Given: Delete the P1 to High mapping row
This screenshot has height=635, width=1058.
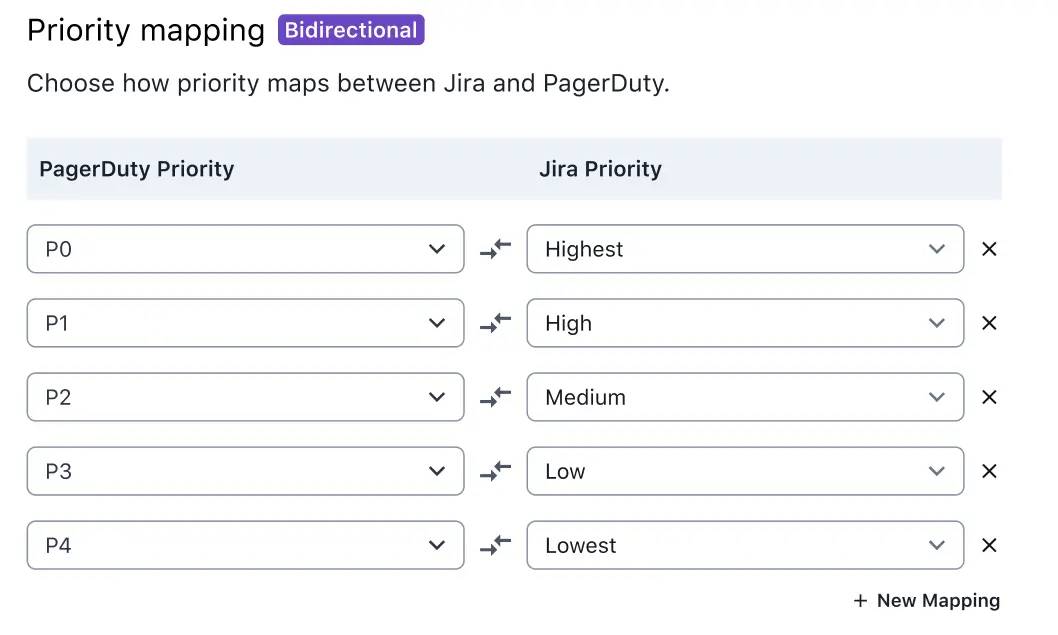Looking at the screenshot, I should [989, 323].
